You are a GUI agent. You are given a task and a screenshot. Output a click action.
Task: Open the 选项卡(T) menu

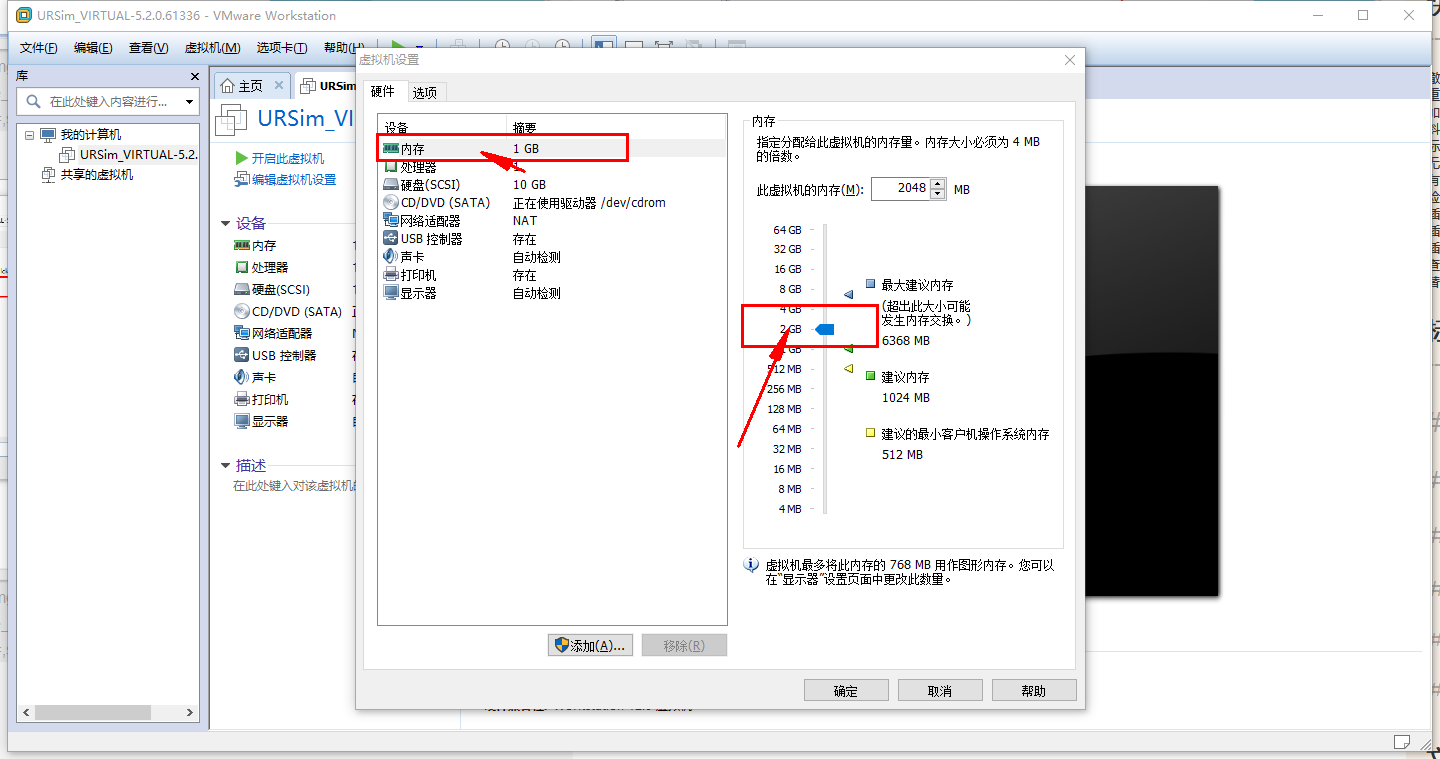point(282,48)
